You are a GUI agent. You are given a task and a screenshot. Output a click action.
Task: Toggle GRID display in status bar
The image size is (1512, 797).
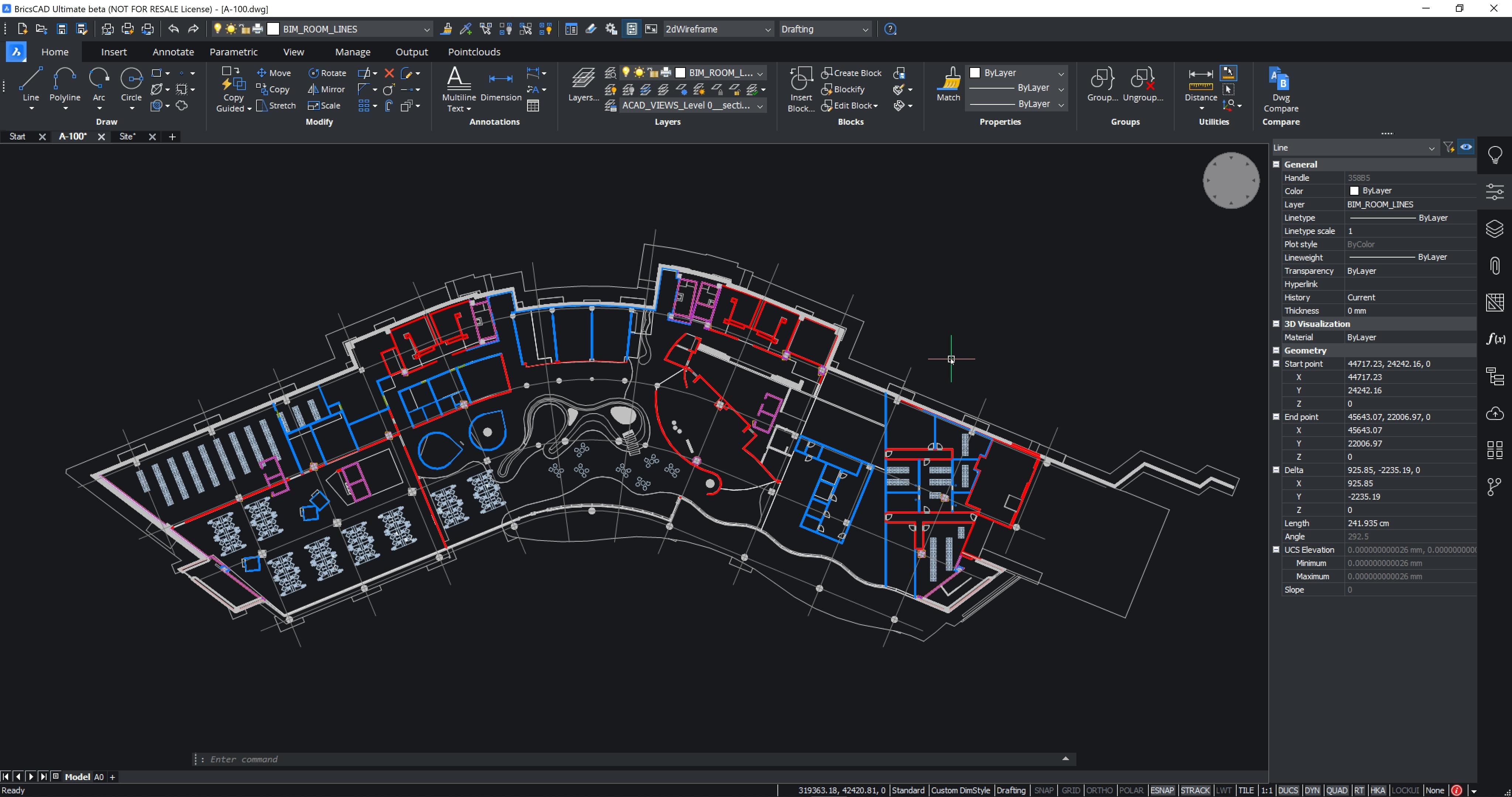(1071, 790)
